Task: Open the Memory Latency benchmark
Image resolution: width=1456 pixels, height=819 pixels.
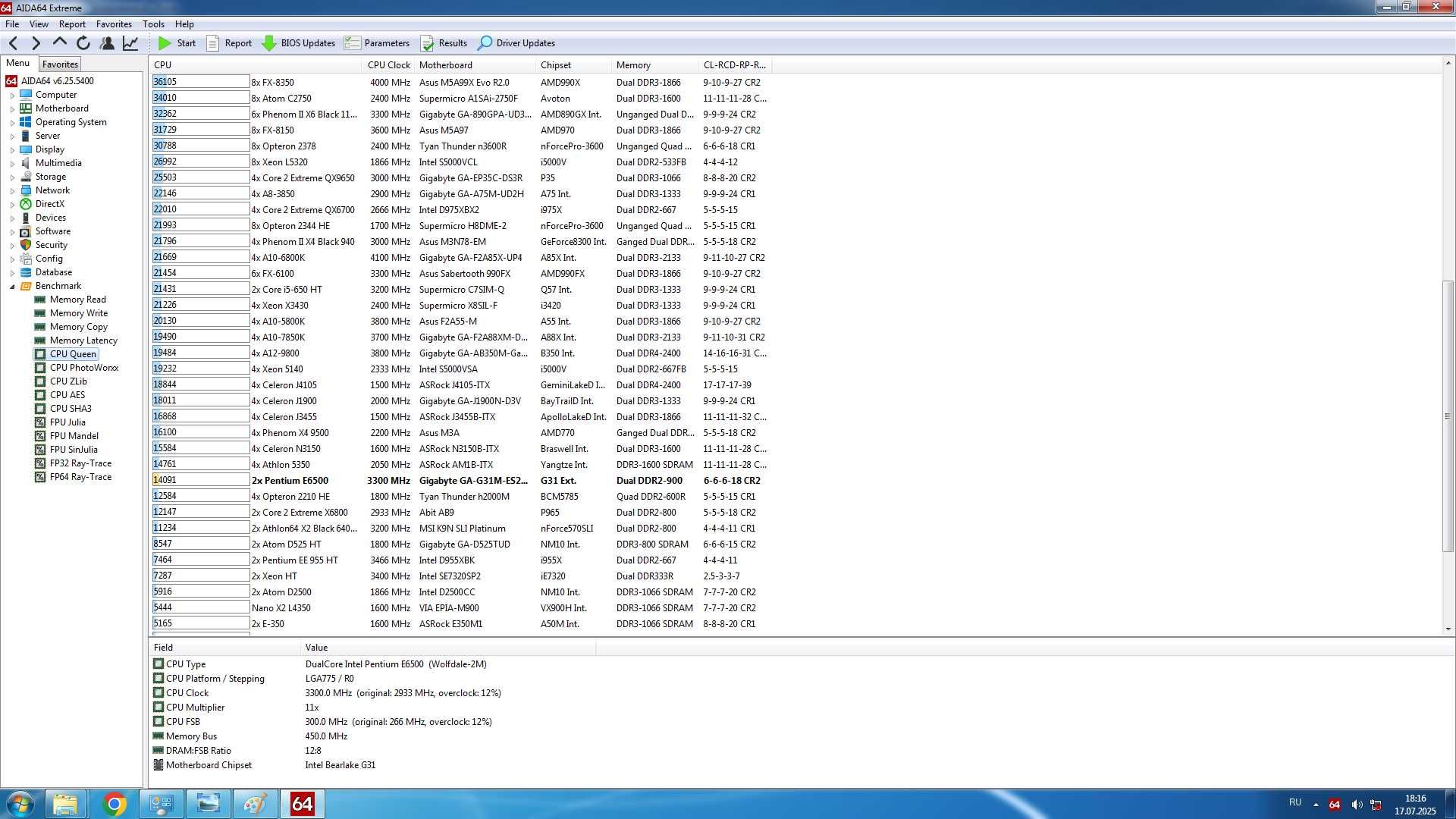Action: pos(83,340)
